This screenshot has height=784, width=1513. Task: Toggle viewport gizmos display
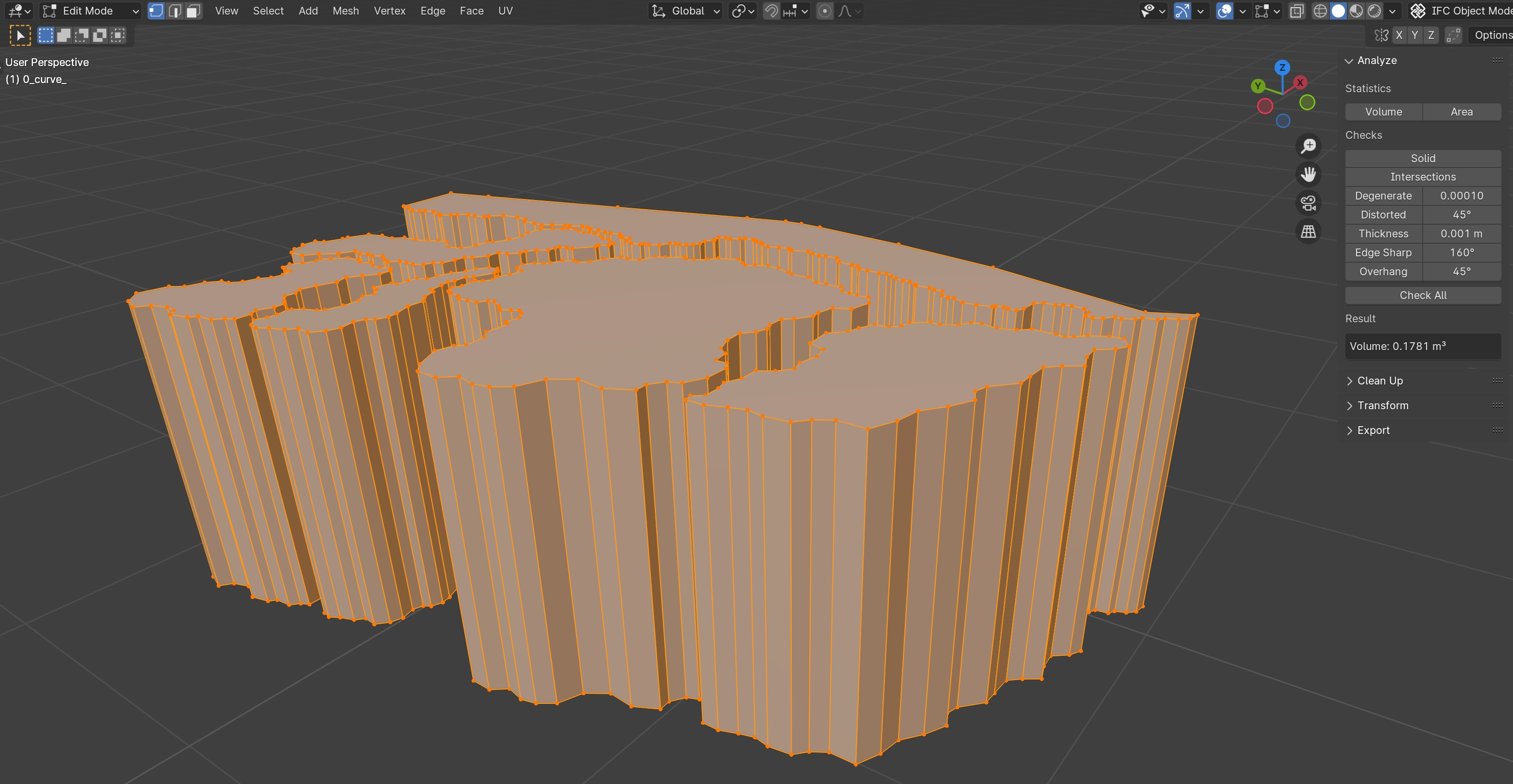[1182, 11]
